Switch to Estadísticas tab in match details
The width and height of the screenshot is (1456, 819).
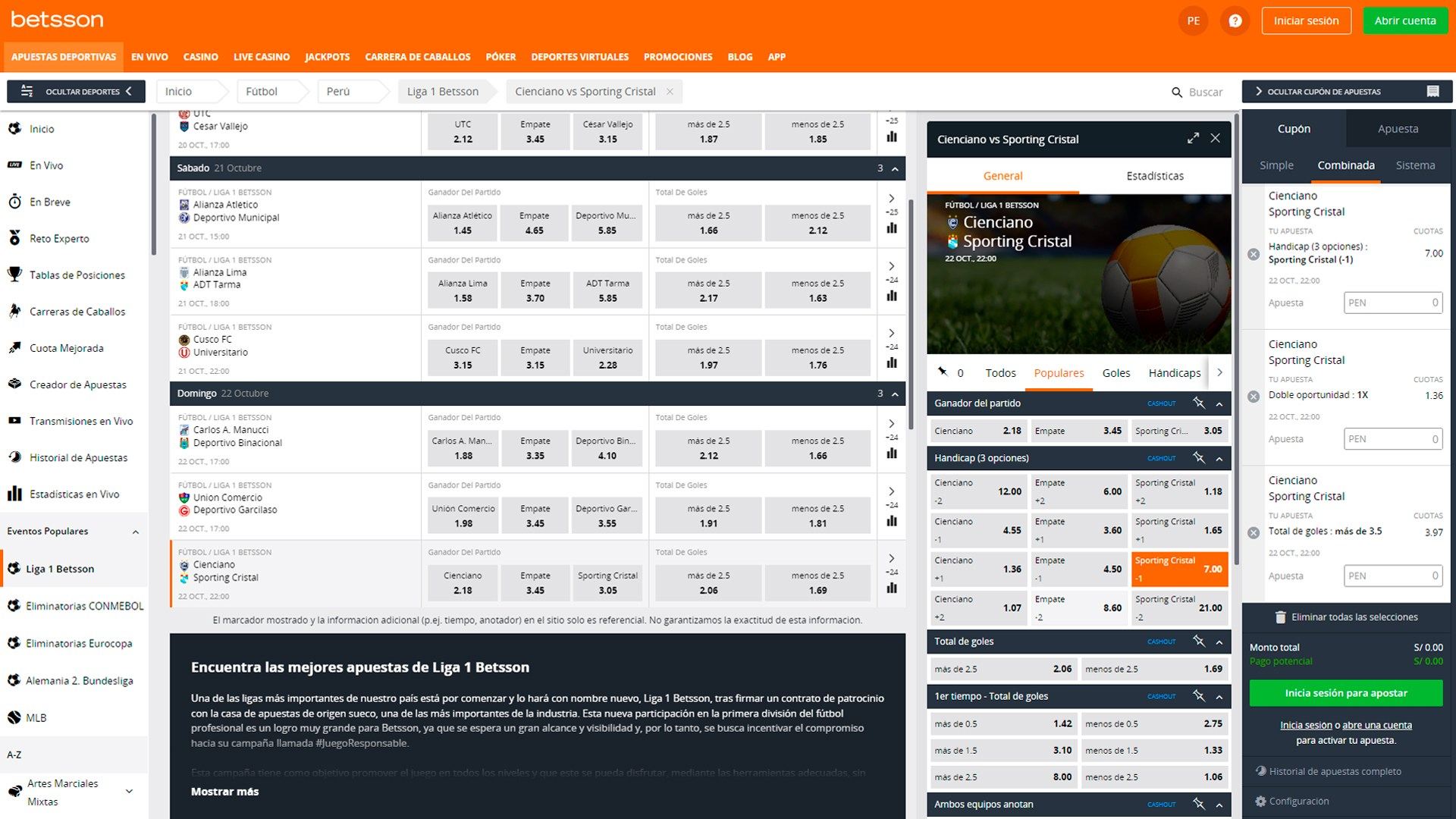1155,175
